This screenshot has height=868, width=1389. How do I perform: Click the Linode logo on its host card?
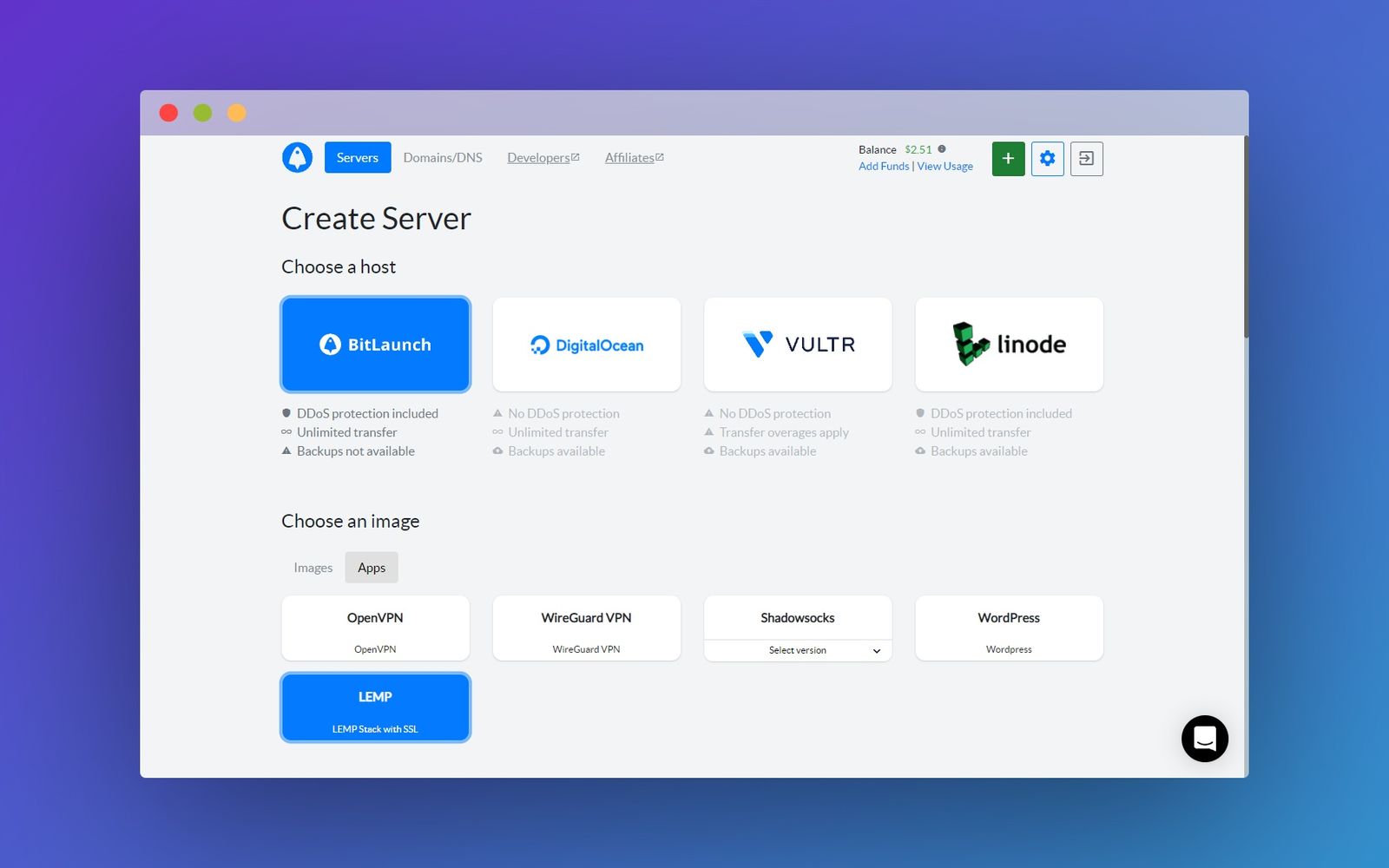[1008, 344]
